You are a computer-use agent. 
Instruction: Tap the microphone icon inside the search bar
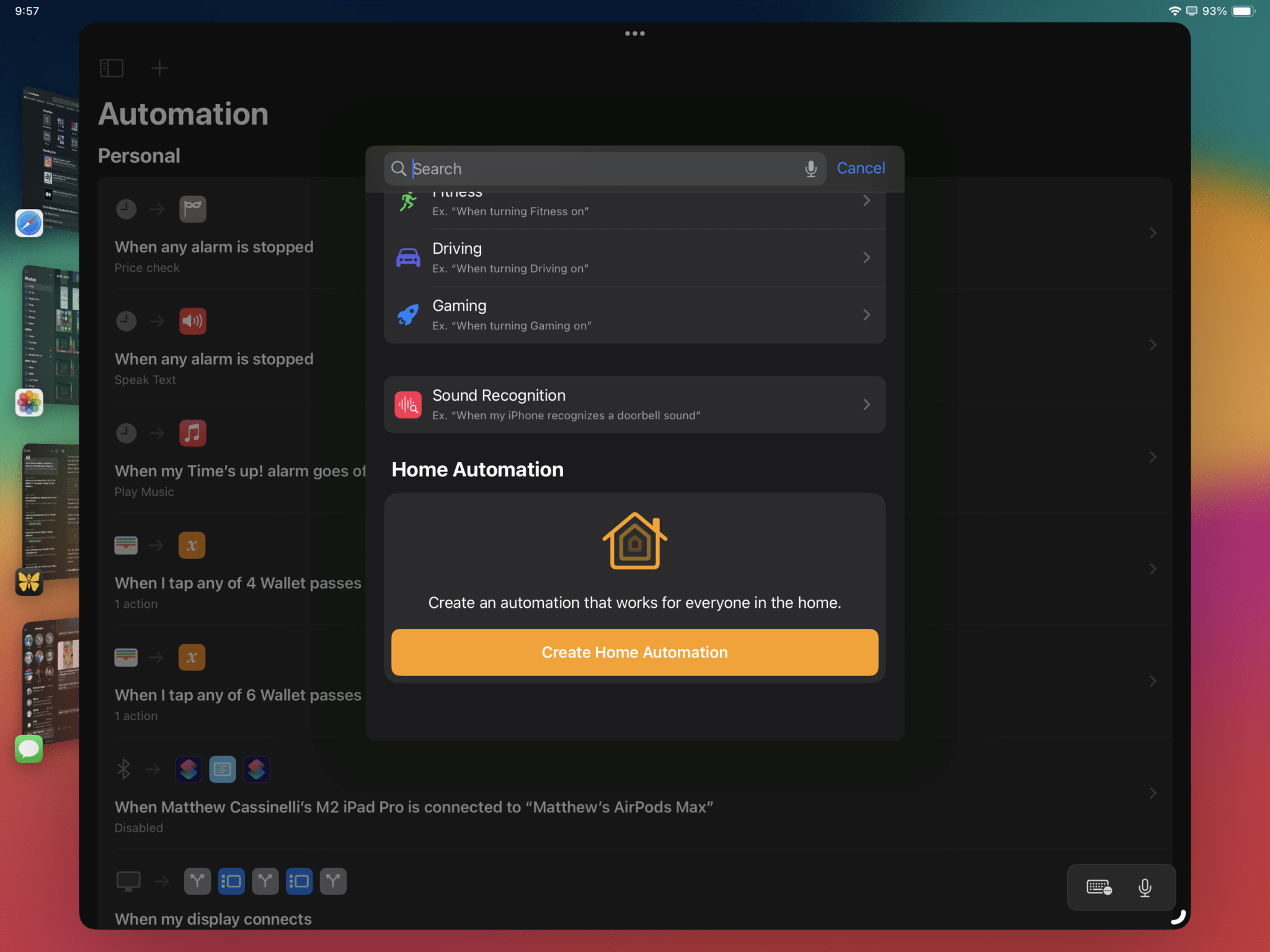tap(810, 168)
